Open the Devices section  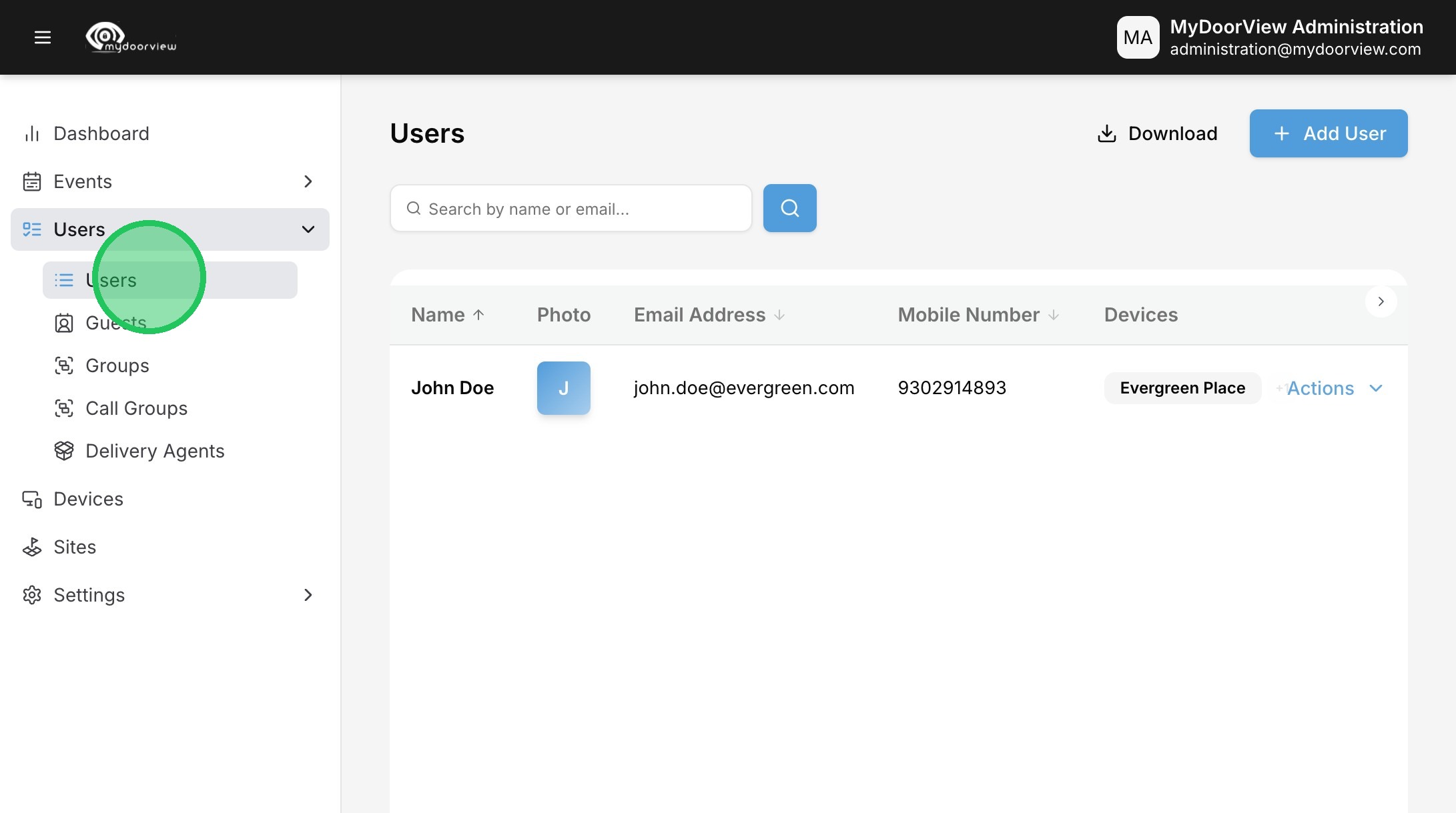pos(88,499)
